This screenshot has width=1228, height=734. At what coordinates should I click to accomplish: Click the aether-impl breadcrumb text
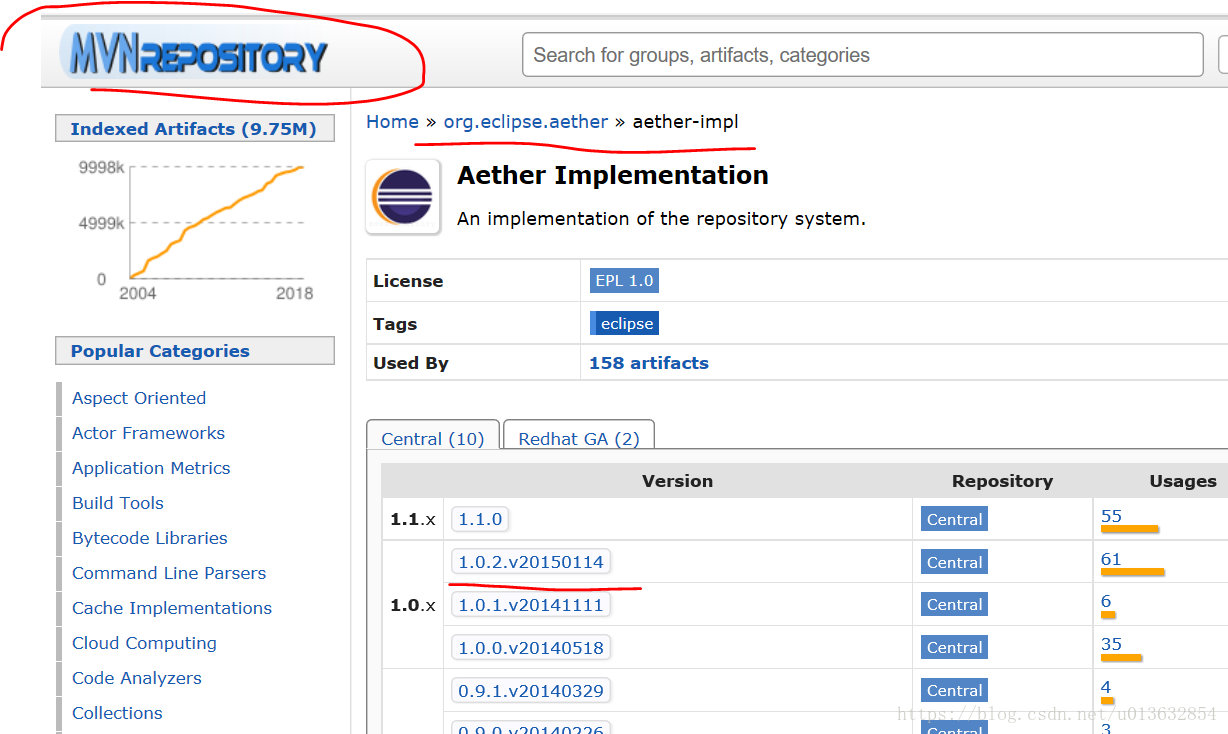click(x=686, y=122)
